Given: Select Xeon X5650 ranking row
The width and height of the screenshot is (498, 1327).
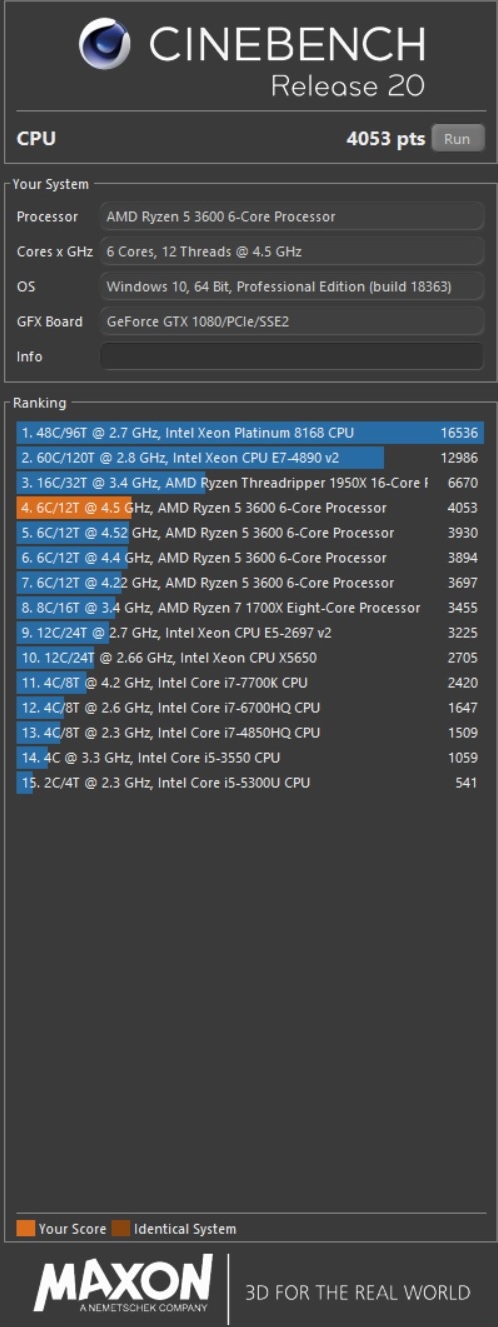Looking at the screenshot, I should pos(250,658).
